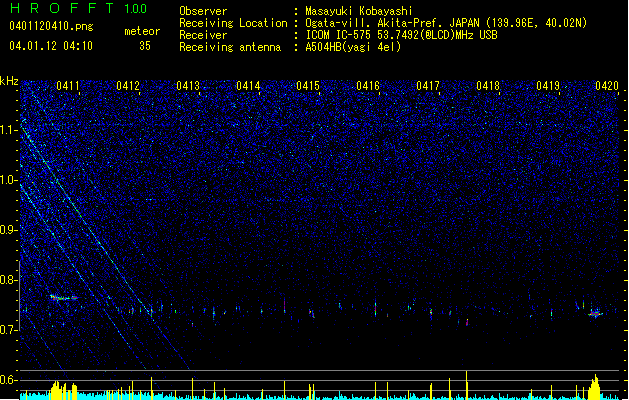Click the 1.1 kHz axis label
629x400 pixels.
[9, 130]
